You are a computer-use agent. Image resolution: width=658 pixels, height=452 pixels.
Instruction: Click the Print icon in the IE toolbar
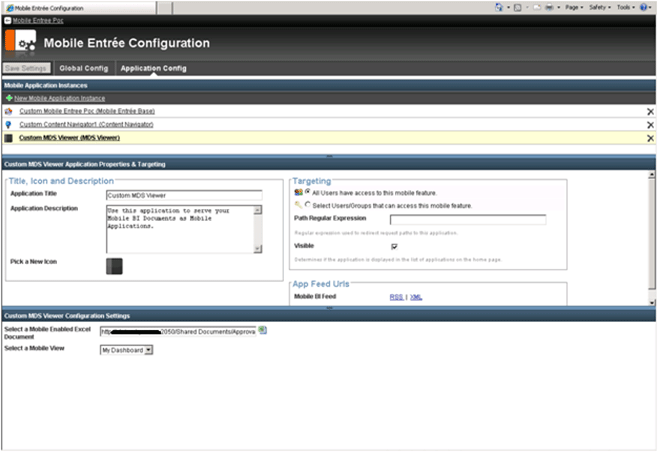point(549,8)
